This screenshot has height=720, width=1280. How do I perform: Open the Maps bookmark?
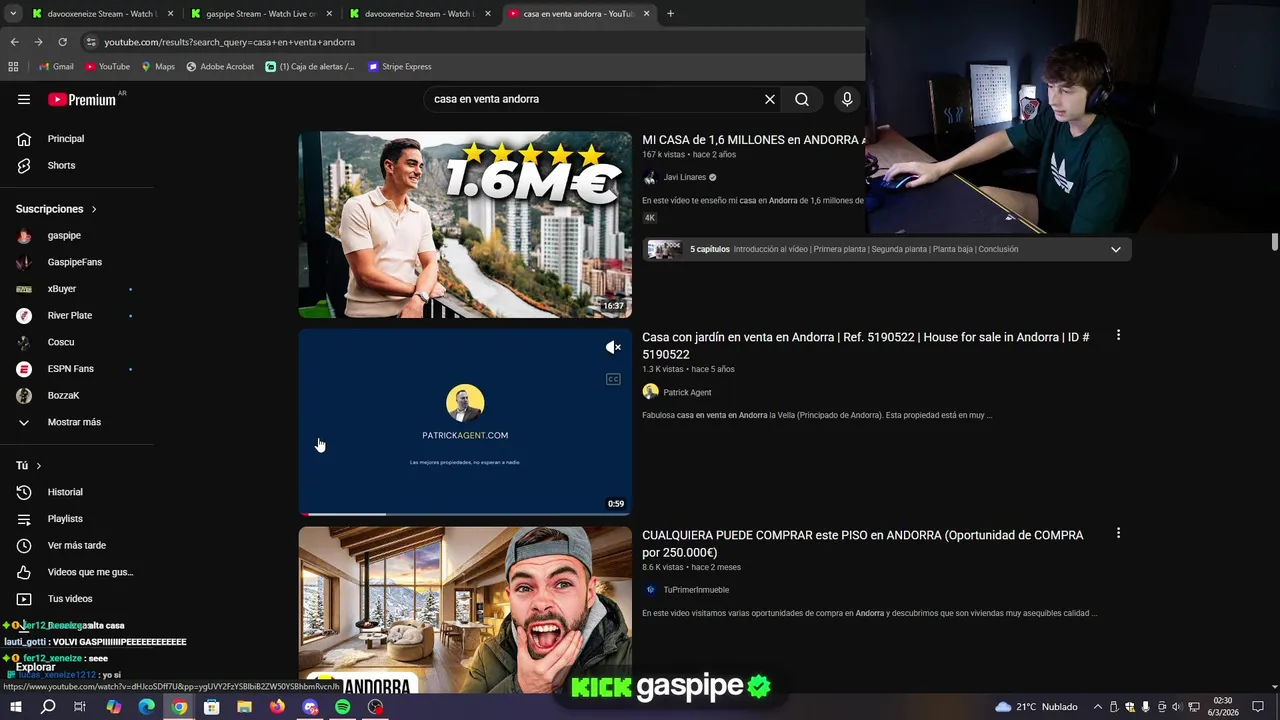point(158,67)
